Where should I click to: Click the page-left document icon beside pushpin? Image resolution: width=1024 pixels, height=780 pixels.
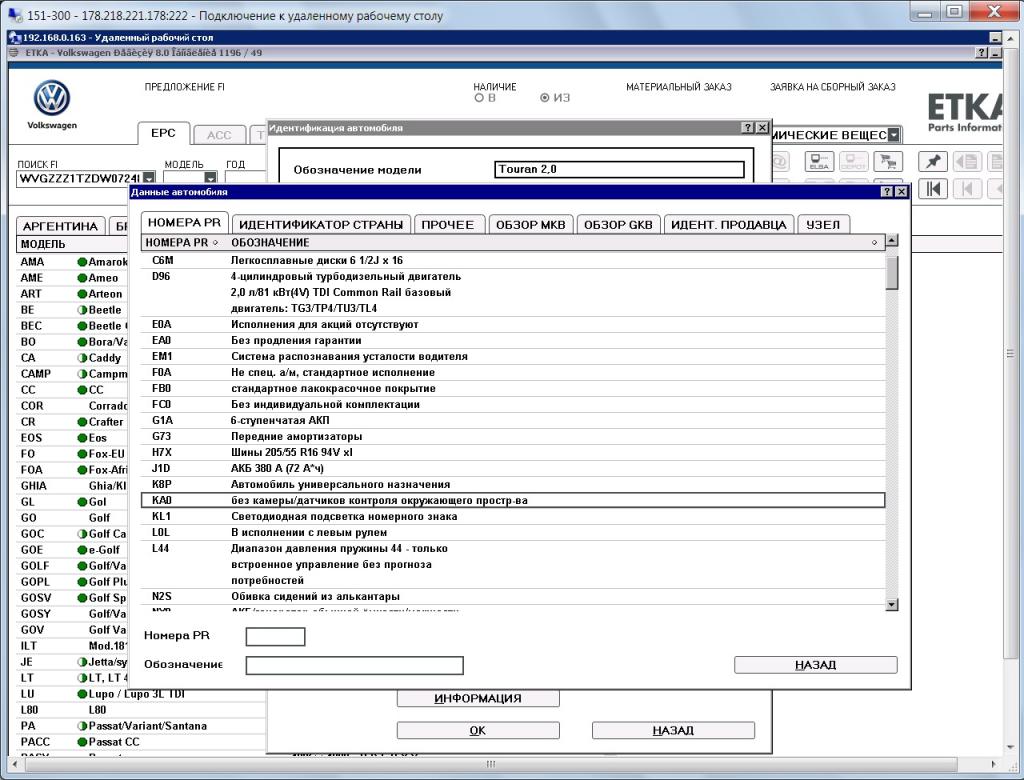point(968,161)
